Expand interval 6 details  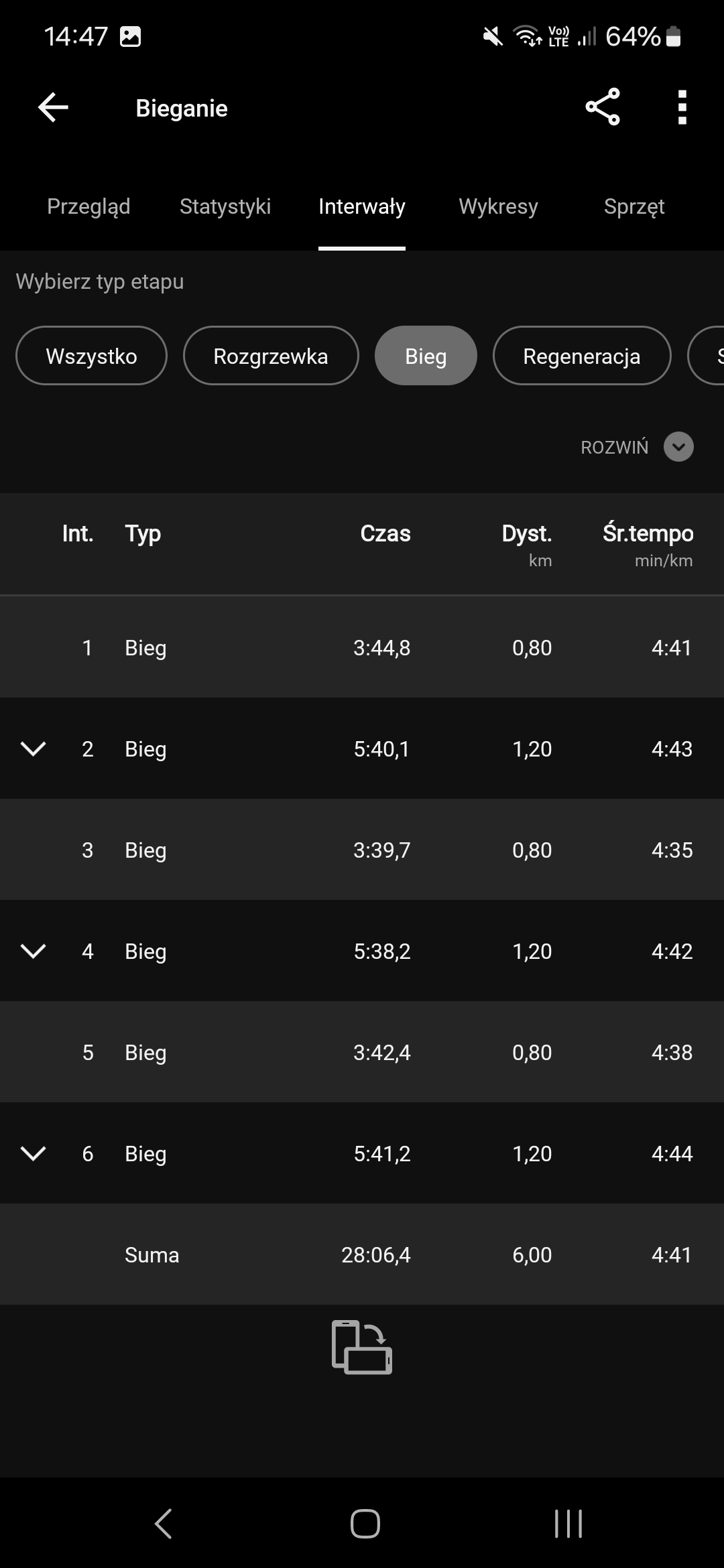coord(33,1153)
